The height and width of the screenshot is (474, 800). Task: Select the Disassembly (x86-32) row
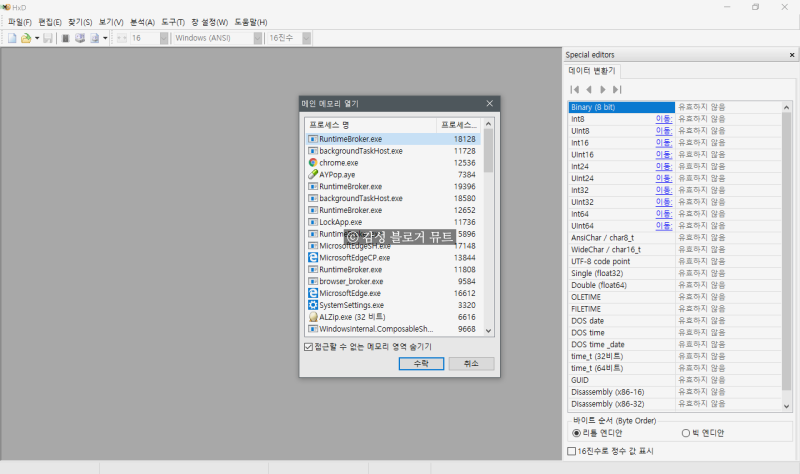point(674,404)
